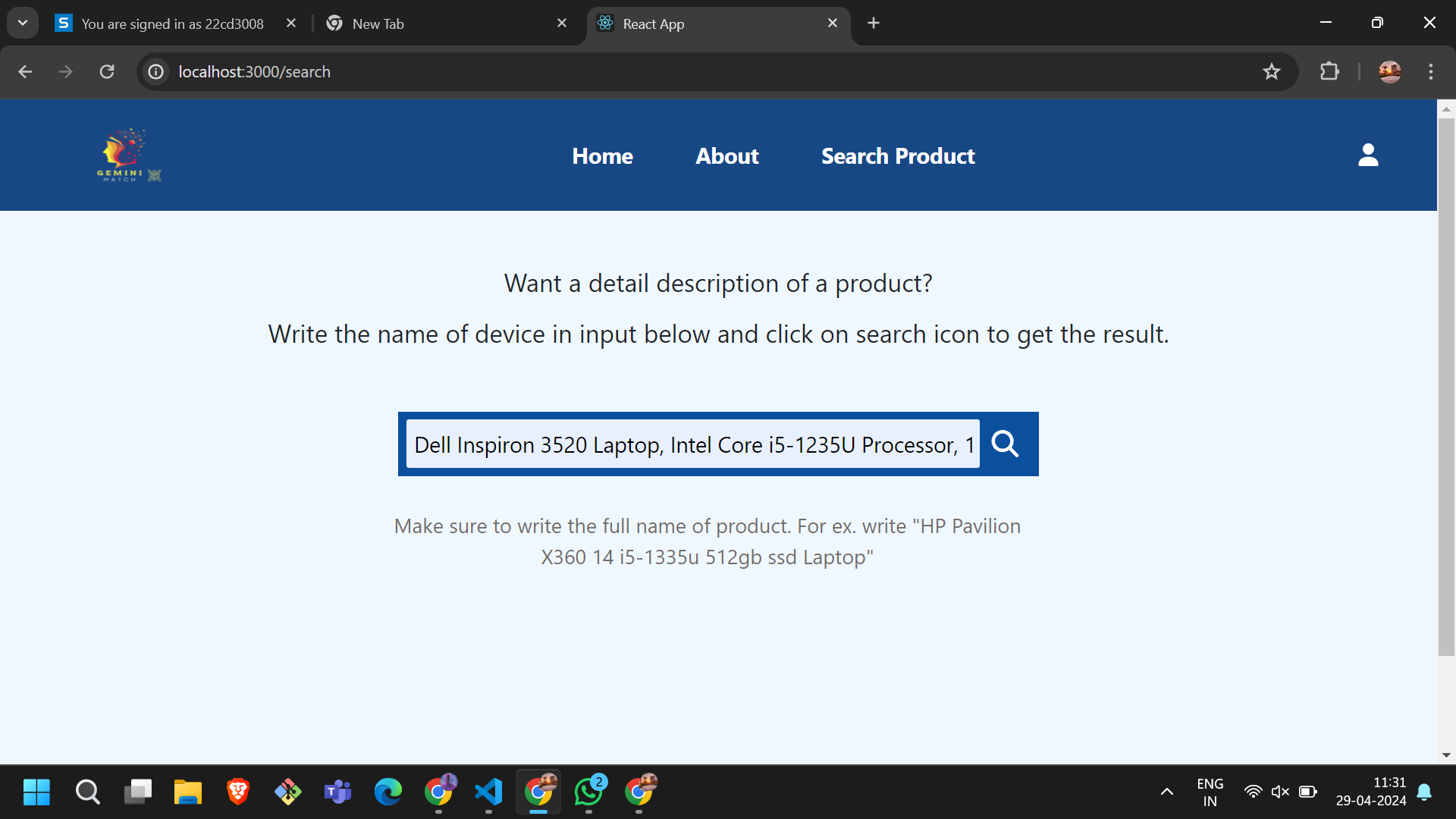Open the About page link

click(726, 156)
